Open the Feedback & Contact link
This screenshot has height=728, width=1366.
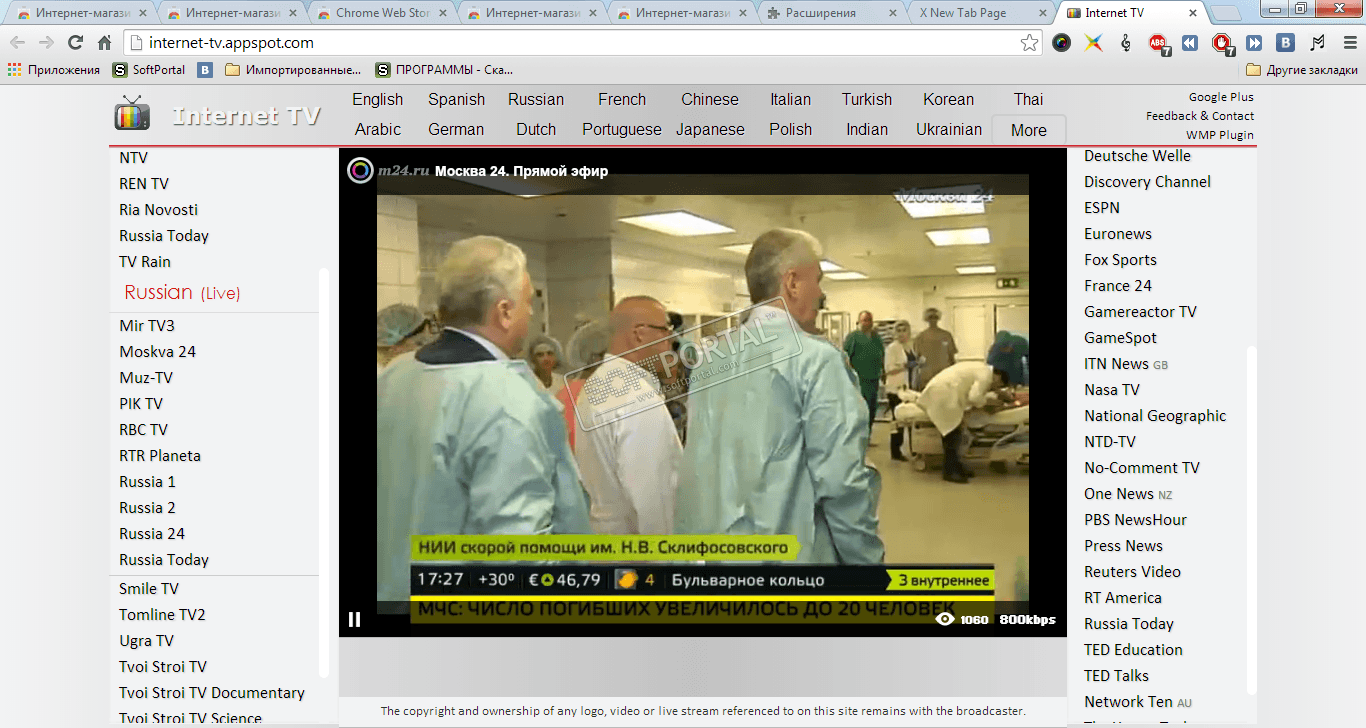pyautogui.click(x=1200, y=116)
